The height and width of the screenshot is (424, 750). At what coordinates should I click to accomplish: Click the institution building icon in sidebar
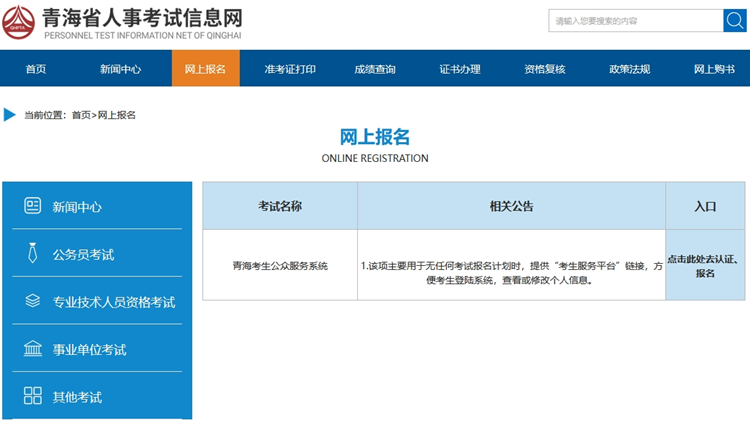(x=33, y=349)
